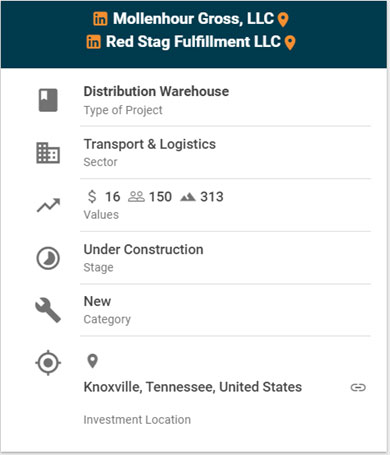Click the Category wrench icon

pos(48,310)
